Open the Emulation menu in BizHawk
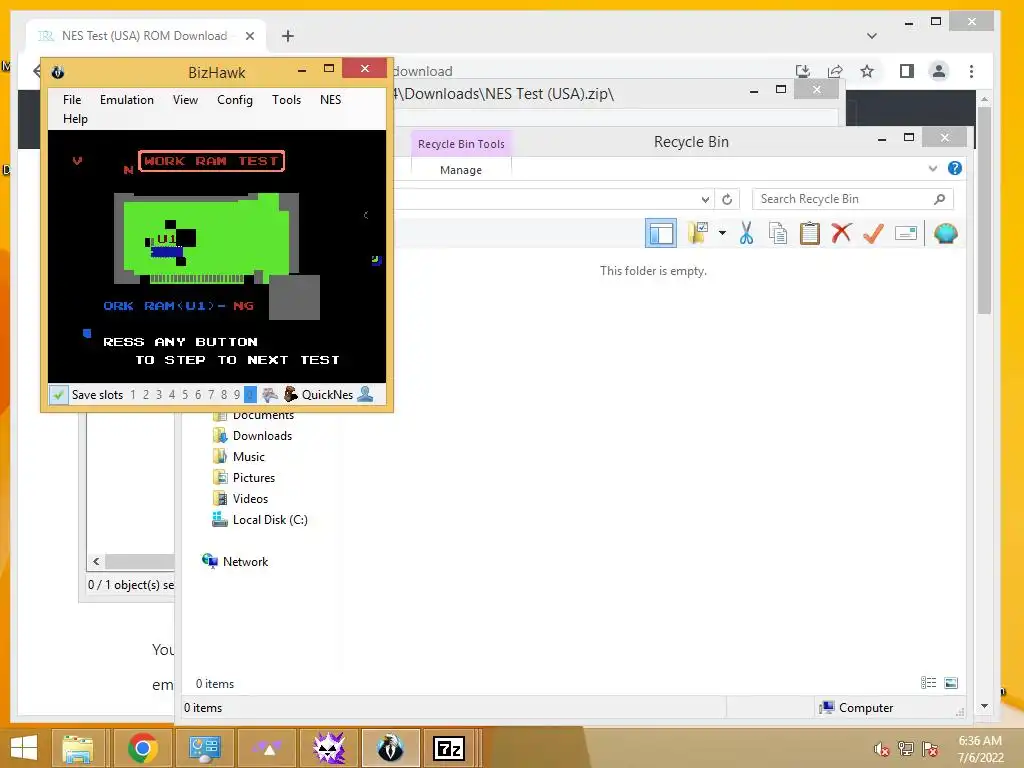 coord(127,100)
